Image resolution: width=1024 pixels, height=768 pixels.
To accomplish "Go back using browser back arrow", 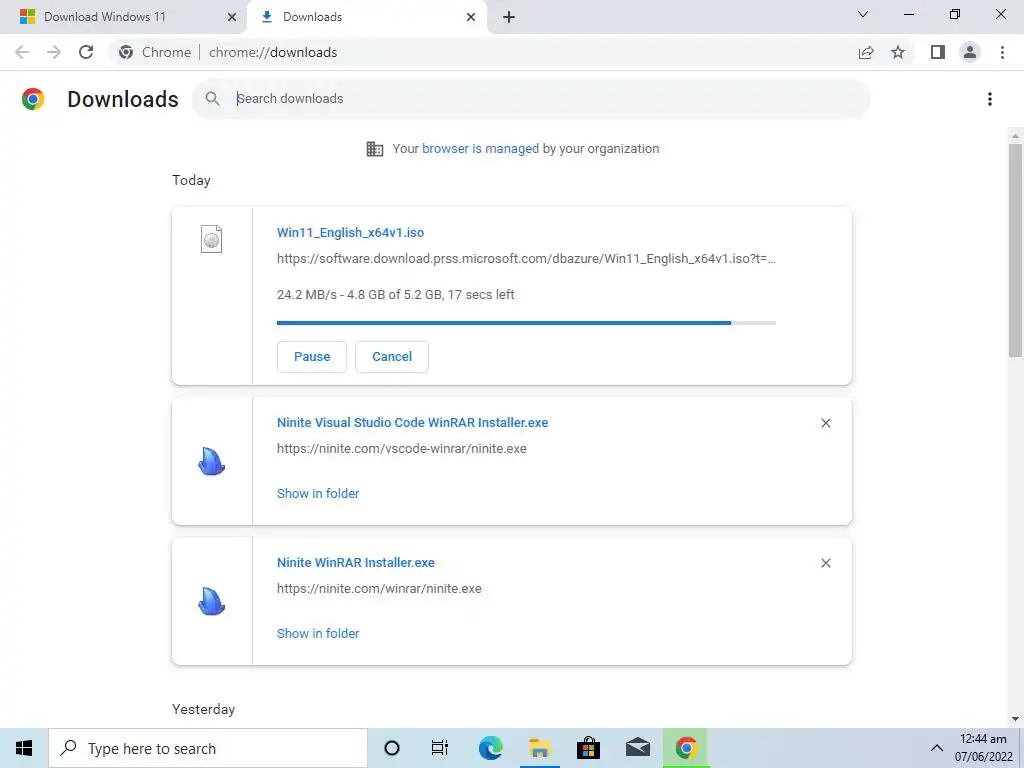I will click(x=22, y=52).
